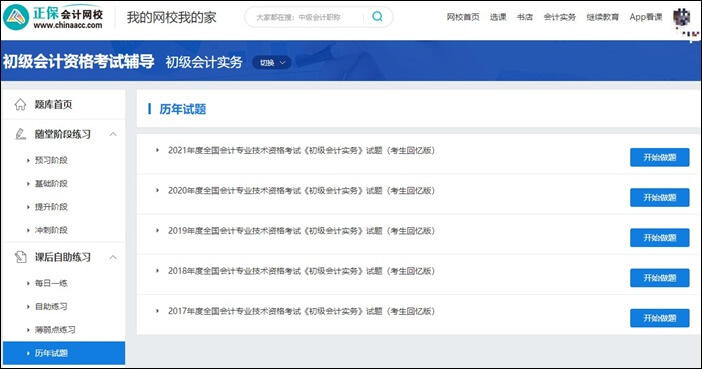Screen dimensions: 702x369
Task: Click the user avatar icon
Action: 681,17
